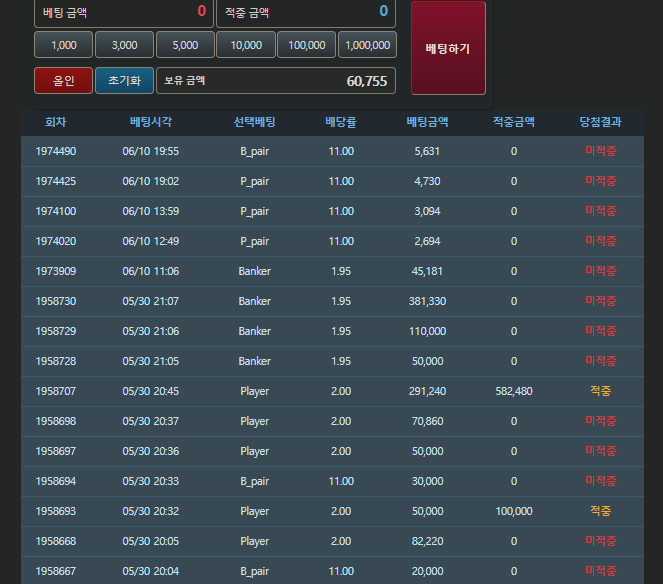Click the 당첨결과 column header

point(600,122)
